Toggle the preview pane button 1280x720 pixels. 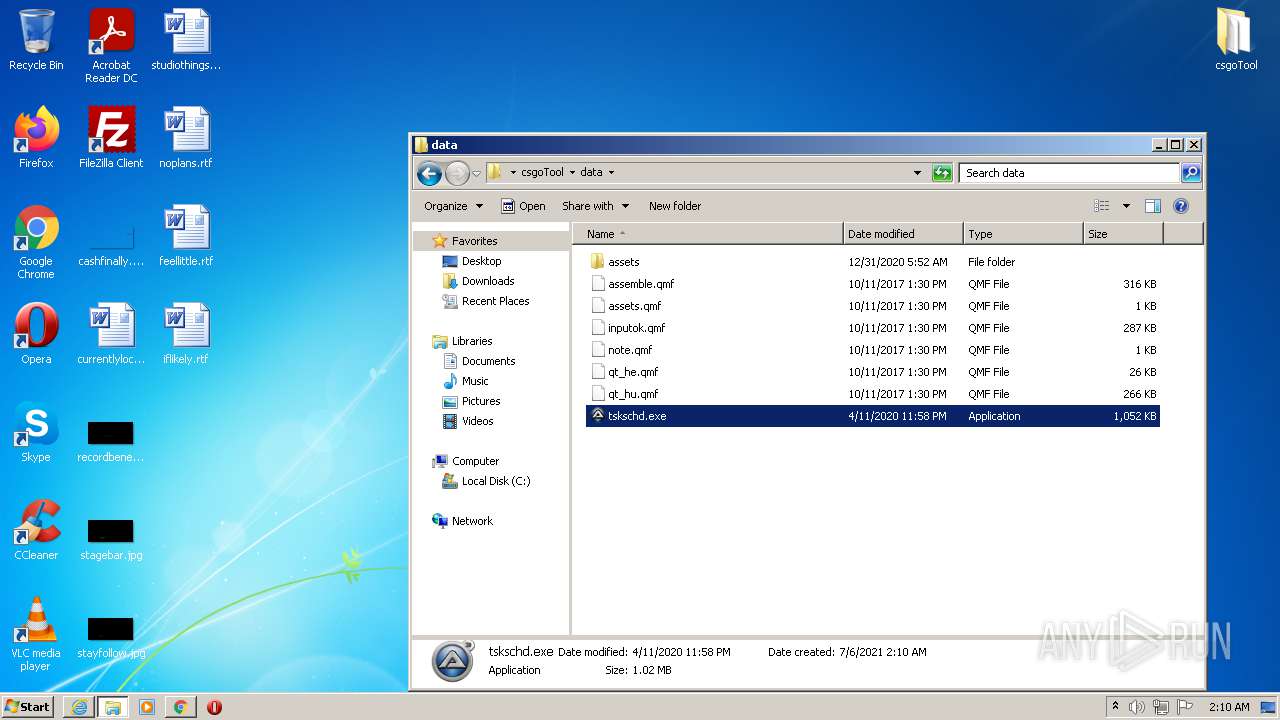tap(1153, 206)
